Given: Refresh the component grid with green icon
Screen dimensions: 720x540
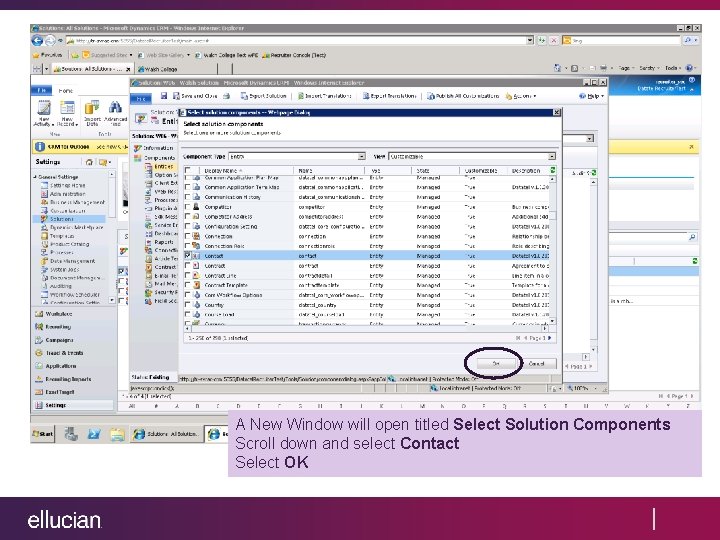Looking at the screenshot, I should (553, 170).
